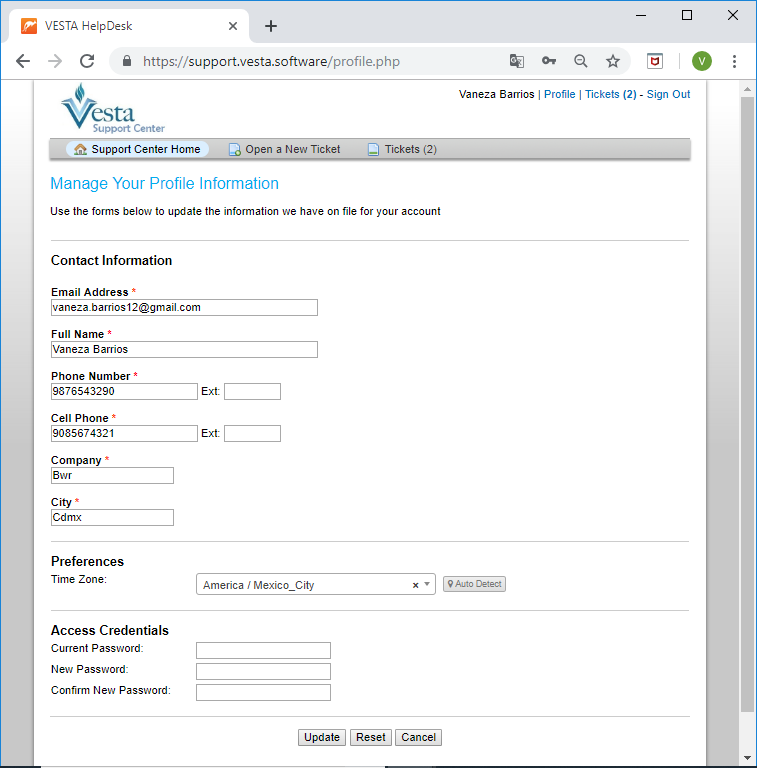757x768 pixels.
Task: Click the Vesta Support Center logo
Action: click(x=112, y=108)
